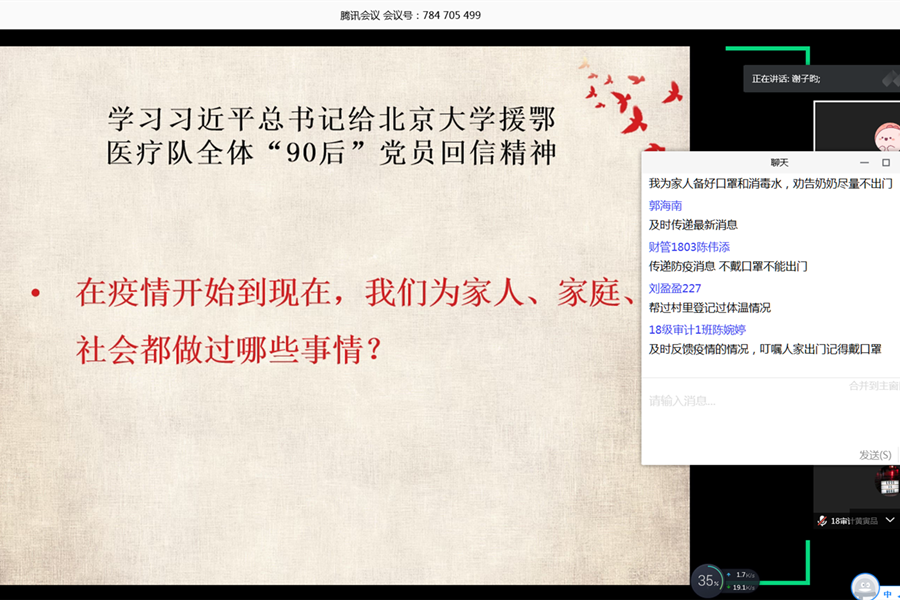Click the input method indicator showing 中
This screenshot has width=900, height=600.
click(x=886, y=594)
